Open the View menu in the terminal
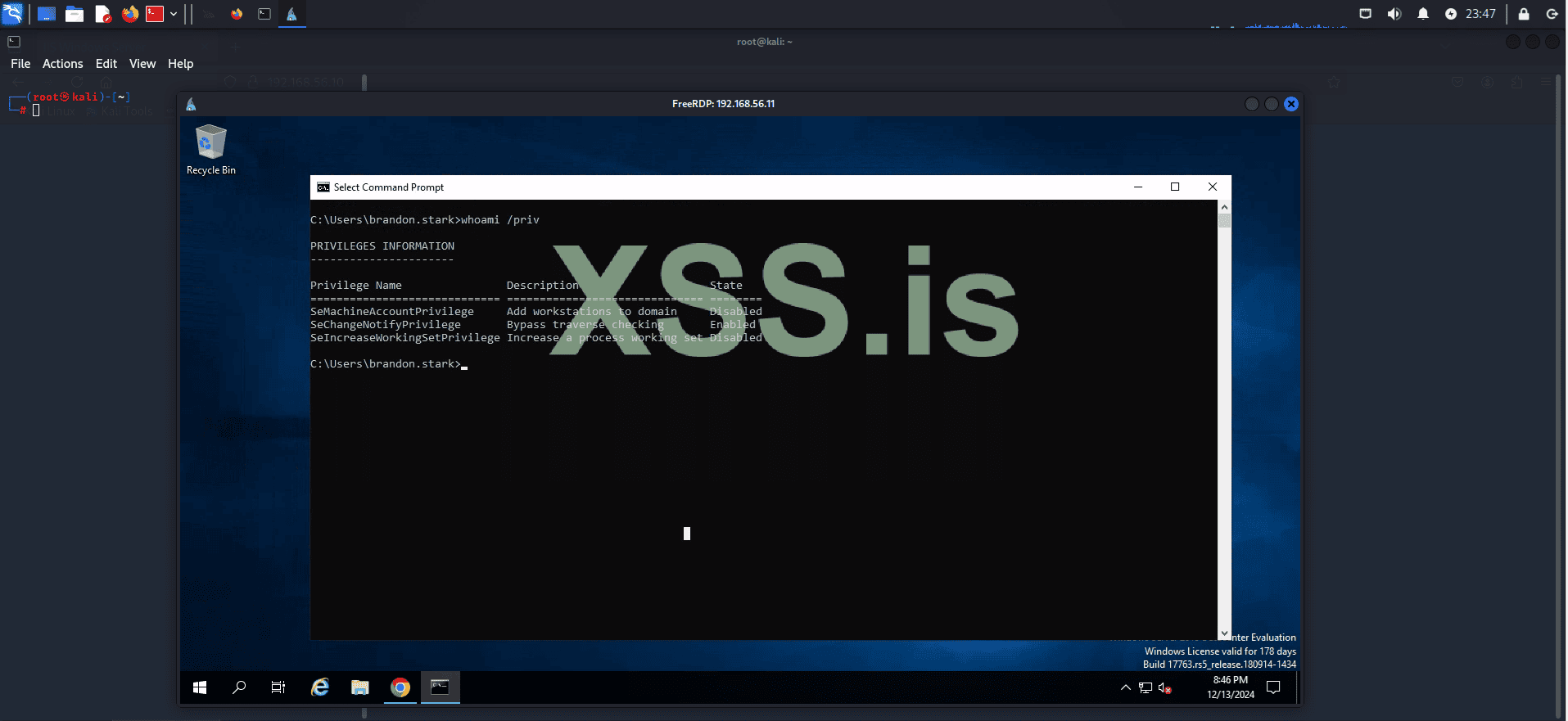This screenshot has height=721, width=1568. [142, 64]
